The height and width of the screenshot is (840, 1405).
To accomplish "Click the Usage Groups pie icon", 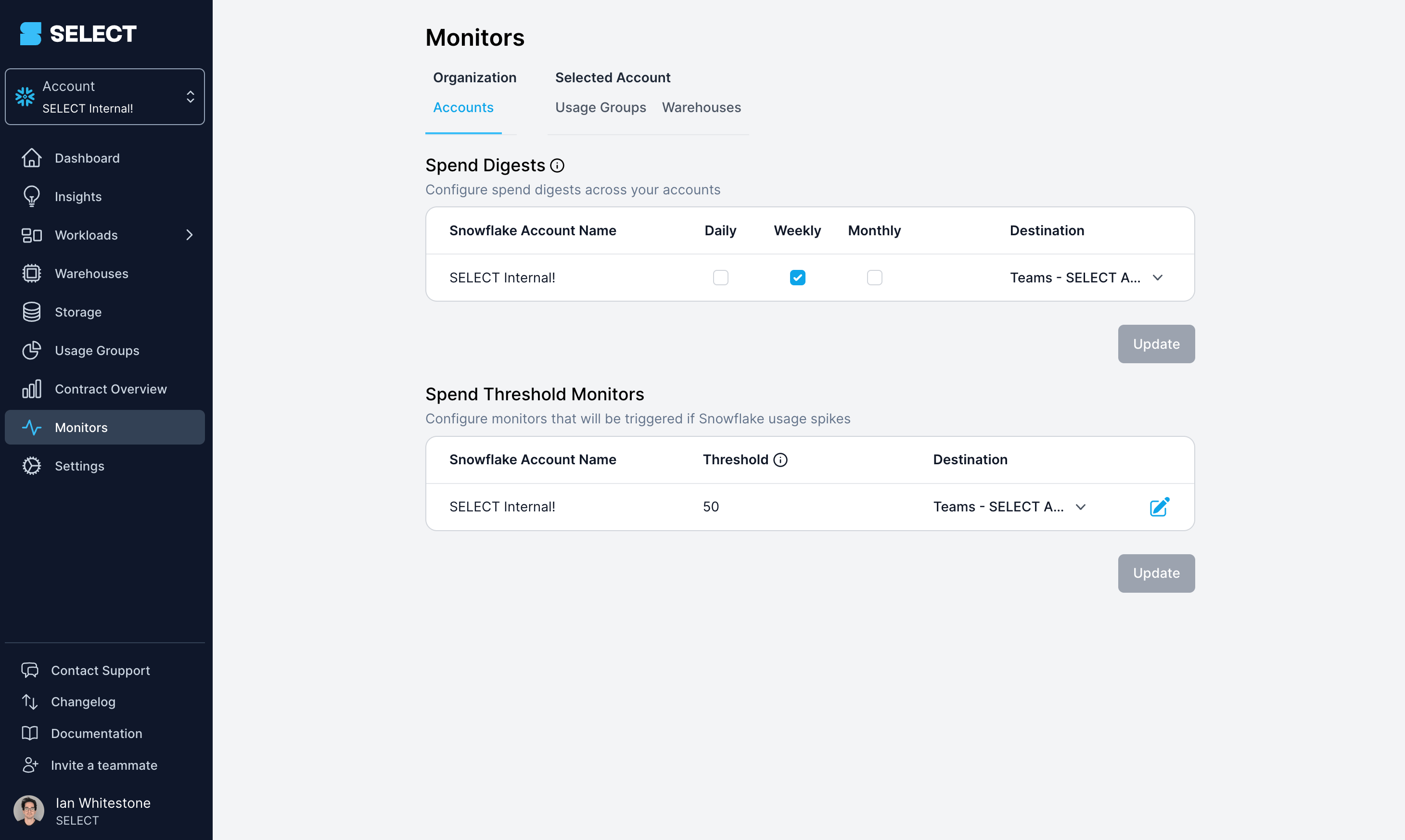I will (32, 350).
